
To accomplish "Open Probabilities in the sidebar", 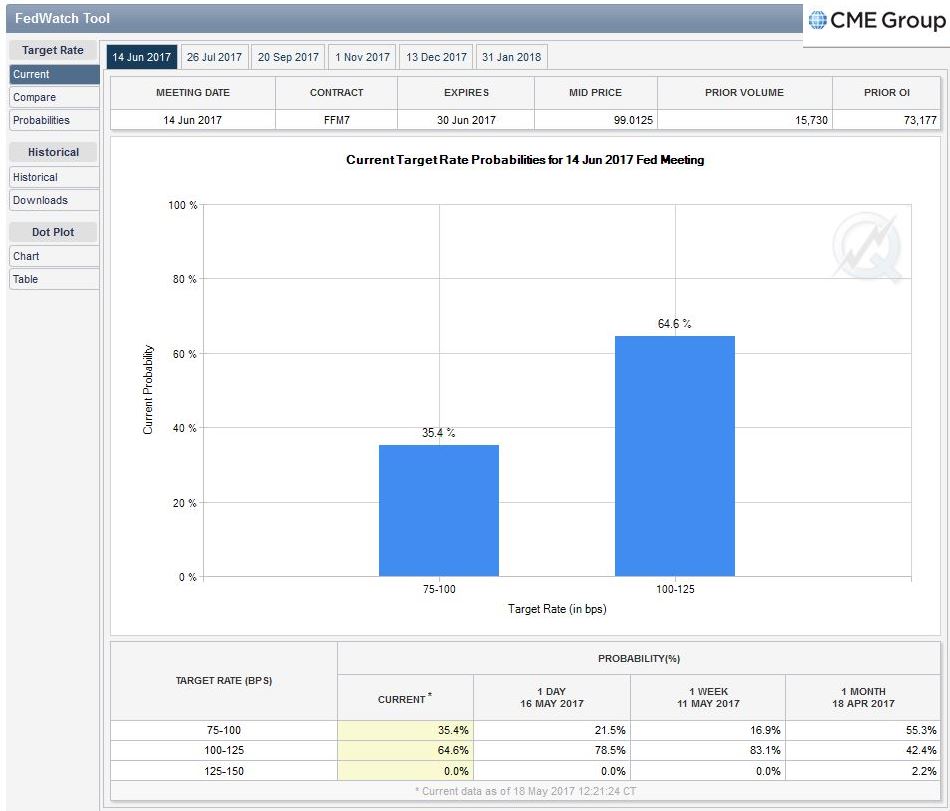I will (x=54, y=120).
